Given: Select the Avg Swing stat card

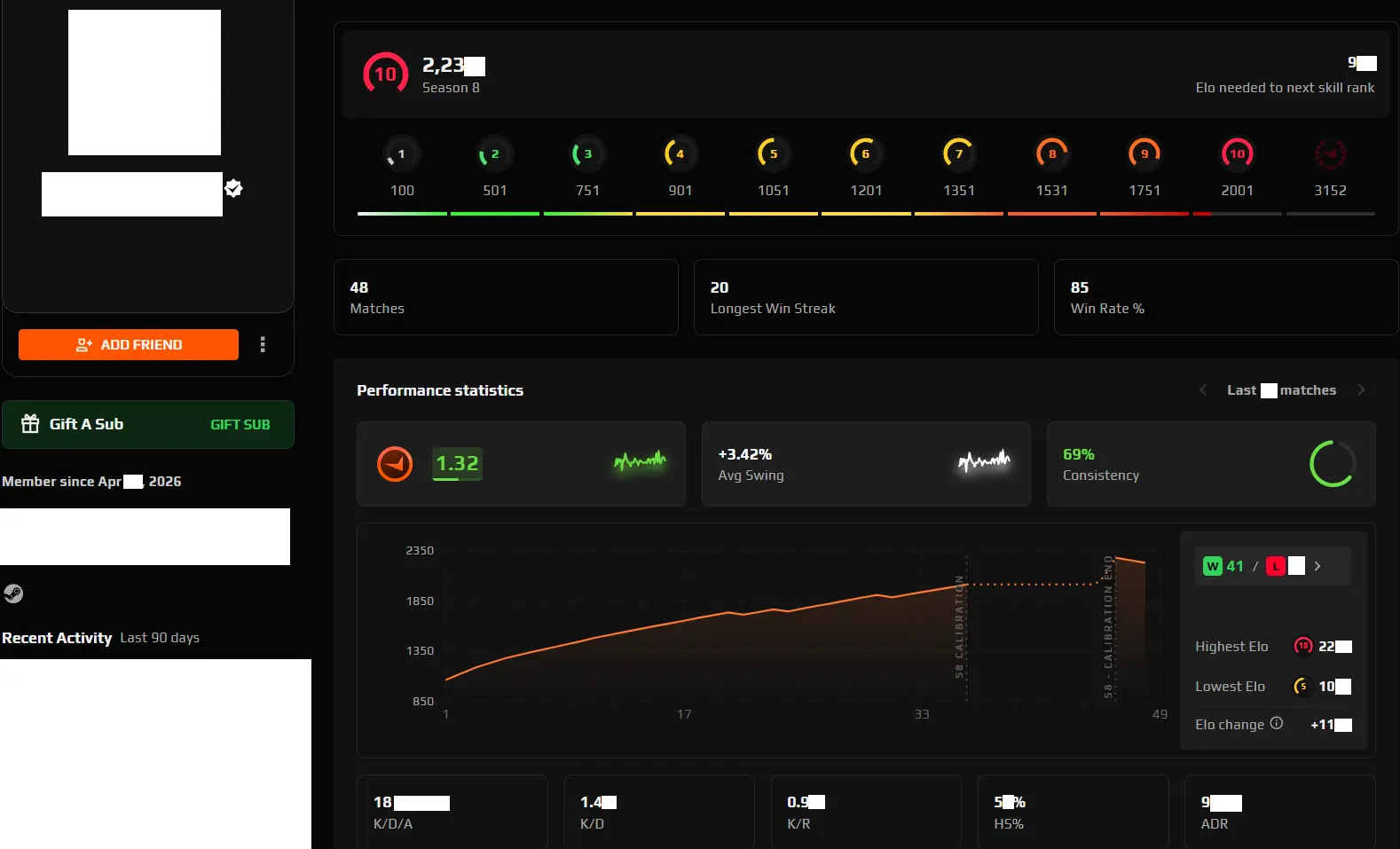Looking at the screenshot, I should tap(865, 464).
